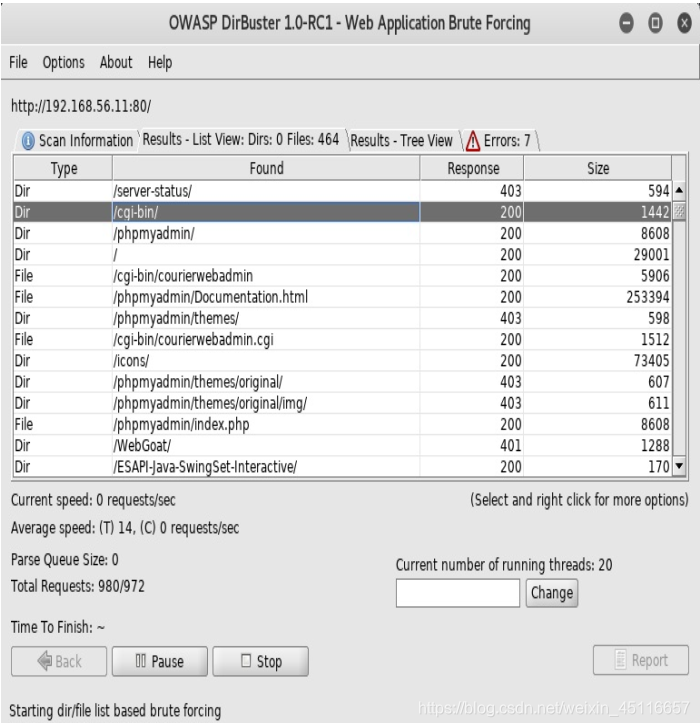The width and height of the screenshot is (700, 727).
Task: Click the Report document icon
Action: pyautogui.click(x=620, y=660)
